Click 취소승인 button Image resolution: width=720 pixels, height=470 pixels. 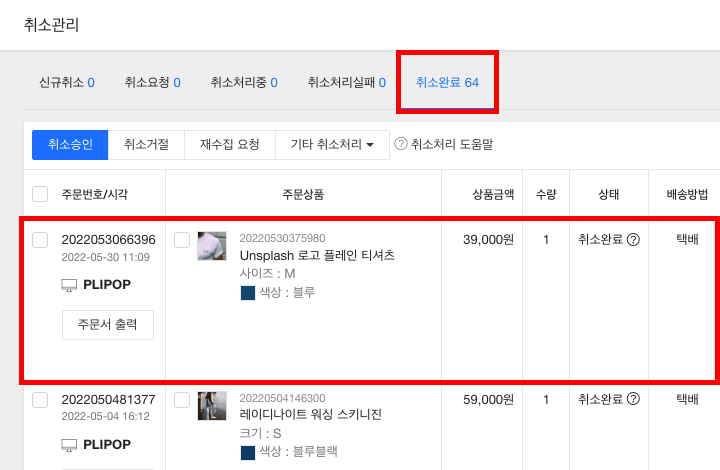point(70,145)
